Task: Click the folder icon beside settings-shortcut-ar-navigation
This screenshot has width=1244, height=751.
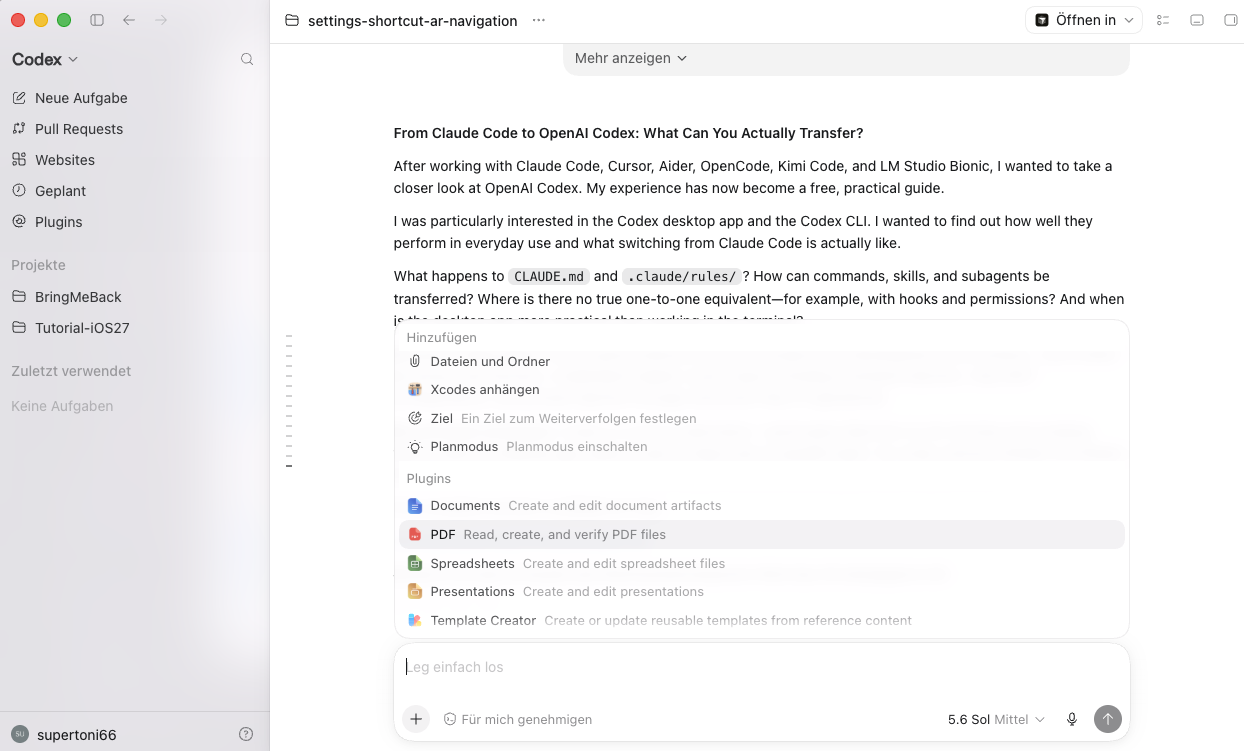Action: click(292, 20)
